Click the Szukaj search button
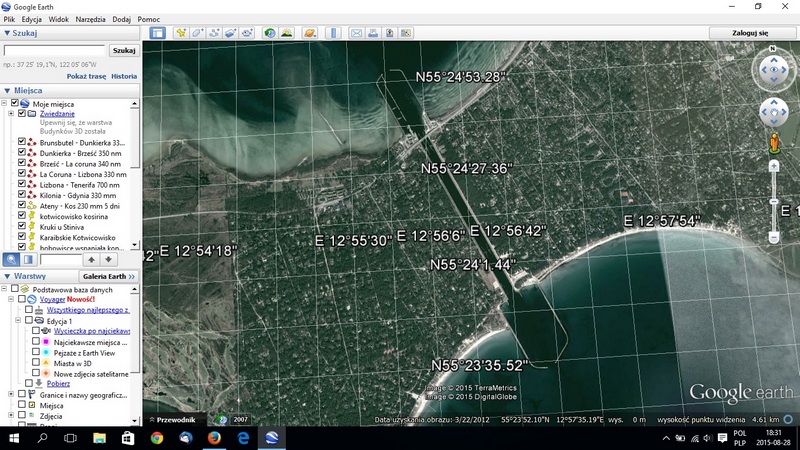 [x=124, y=51]
